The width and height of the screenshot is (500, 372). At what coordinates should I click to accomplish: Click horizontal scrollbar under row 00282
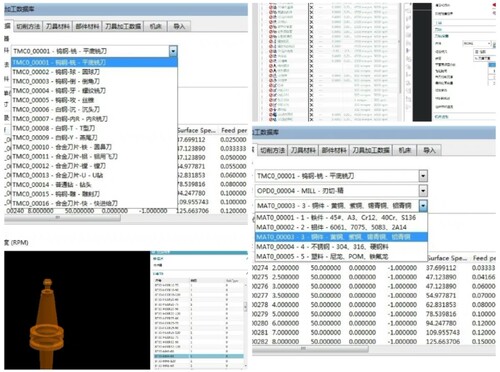(310, 349)
